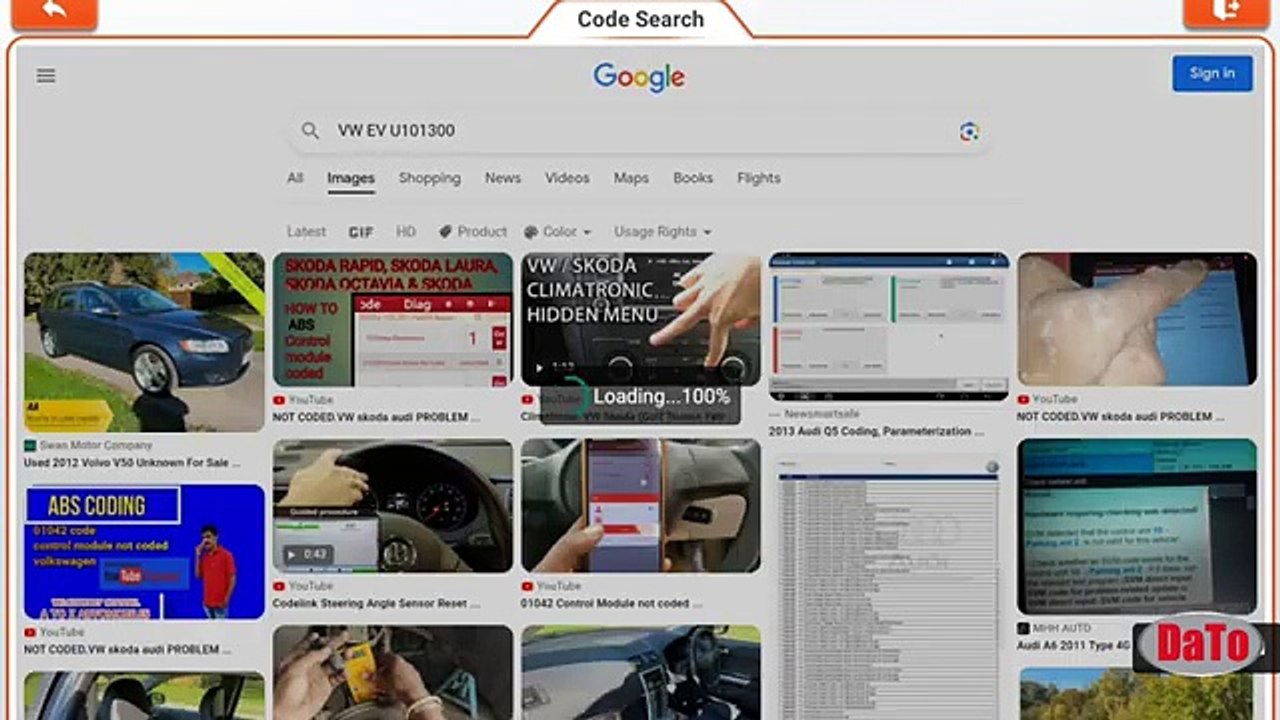
Task: Click the Swan Motor Company favicon
Action: coord(30,446)
